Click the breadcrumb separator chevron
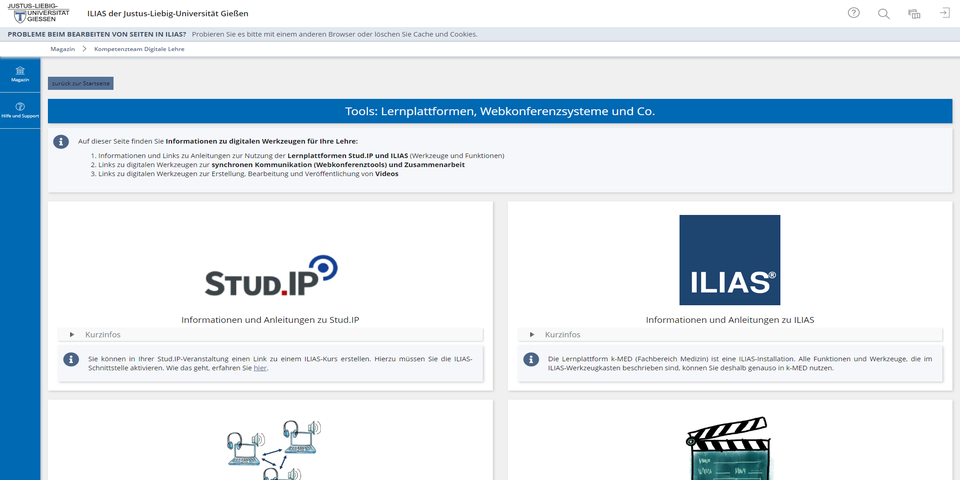This screenshot has height=480, width=960. point(84,49)
